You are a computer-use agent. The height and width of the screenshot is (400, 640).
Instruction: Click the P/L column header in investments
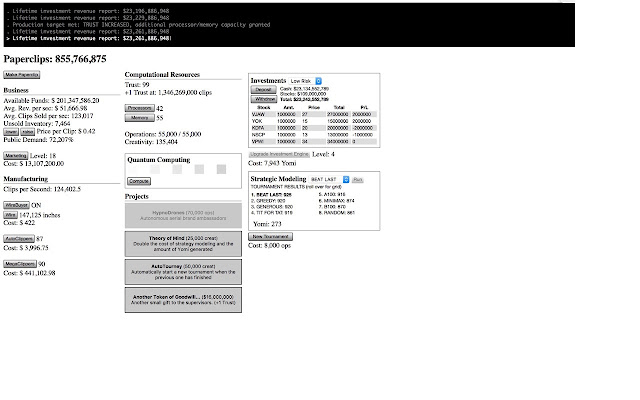(x=364, y=107)
